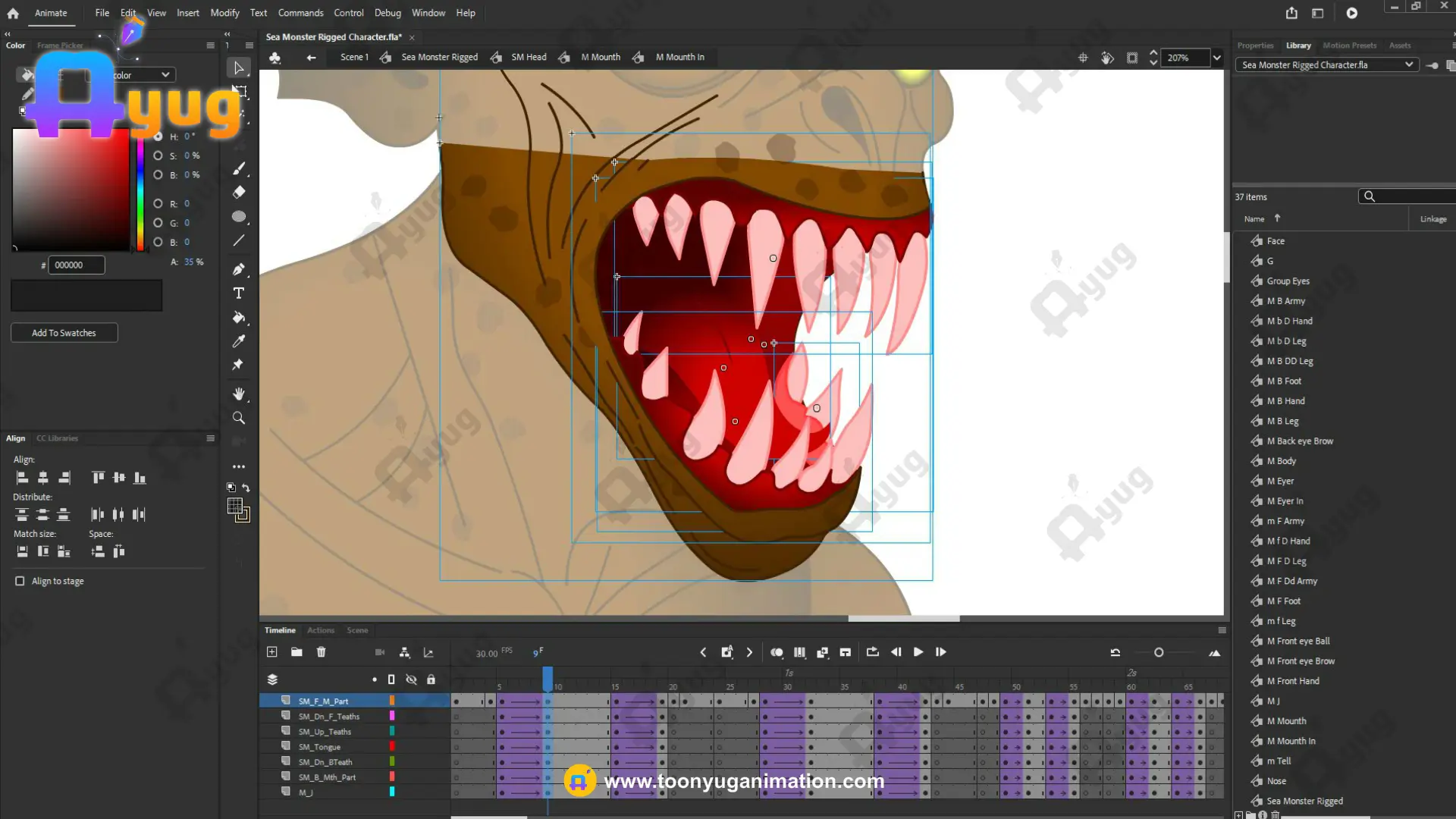Viewport: 1456px width, 819px height.
Task: Click the Eyedropper tool
Action: click(239, 341)
